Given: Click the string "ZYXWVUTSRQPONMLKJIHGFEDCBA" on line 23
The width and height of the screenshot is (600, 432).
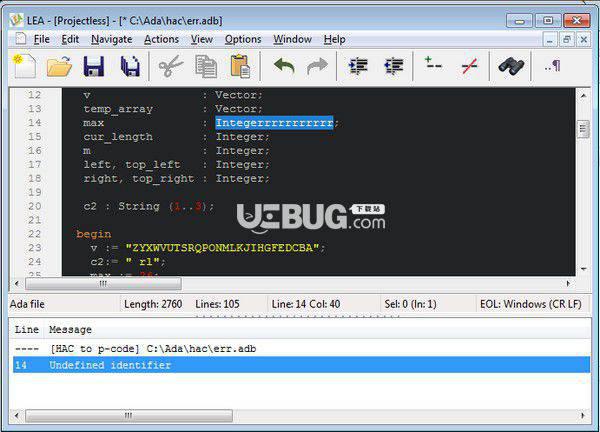Looking at the screenshot, I should click(x=222, y=248).
